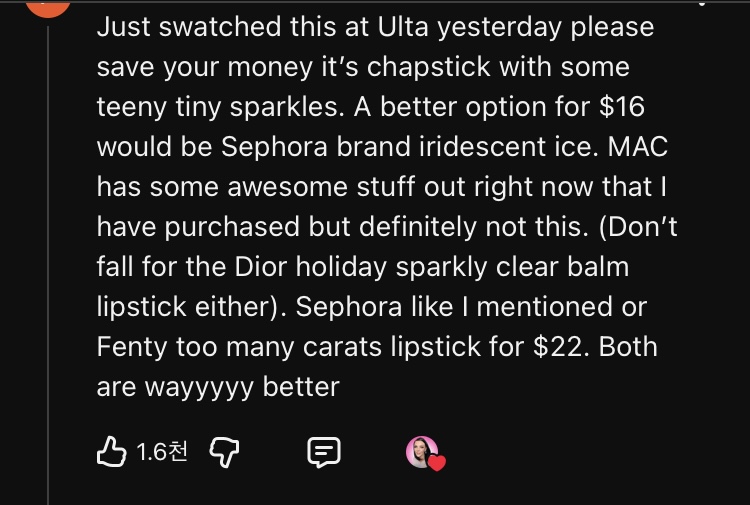The image size is (750, 505).
Task: Click the creator's heart avatar badge
Action: tap(421, 452)
